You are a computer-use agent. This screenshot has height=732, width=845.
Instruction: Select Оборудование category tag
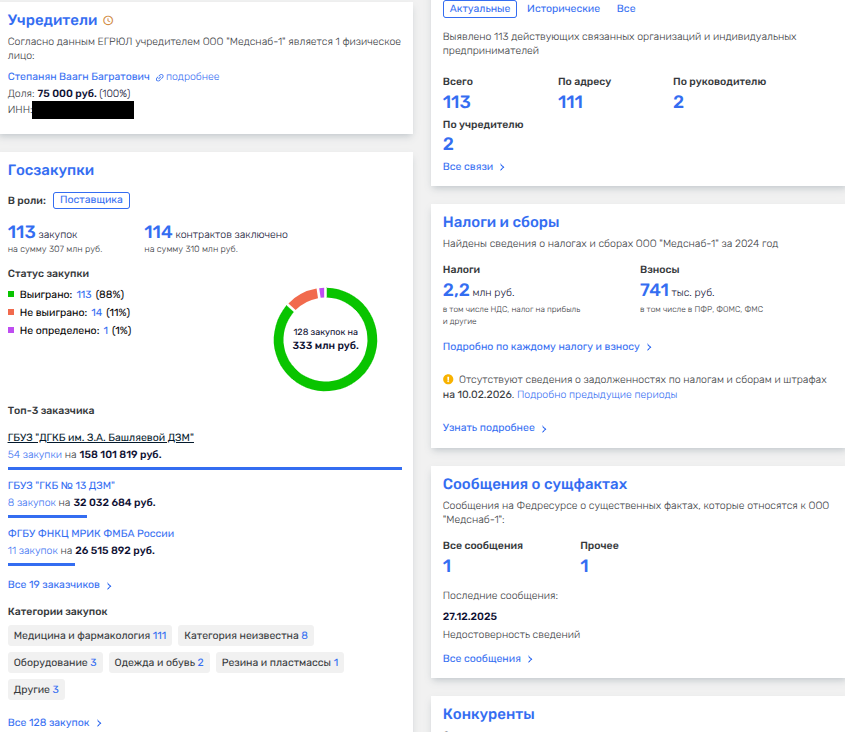click(x=54, y=662)
